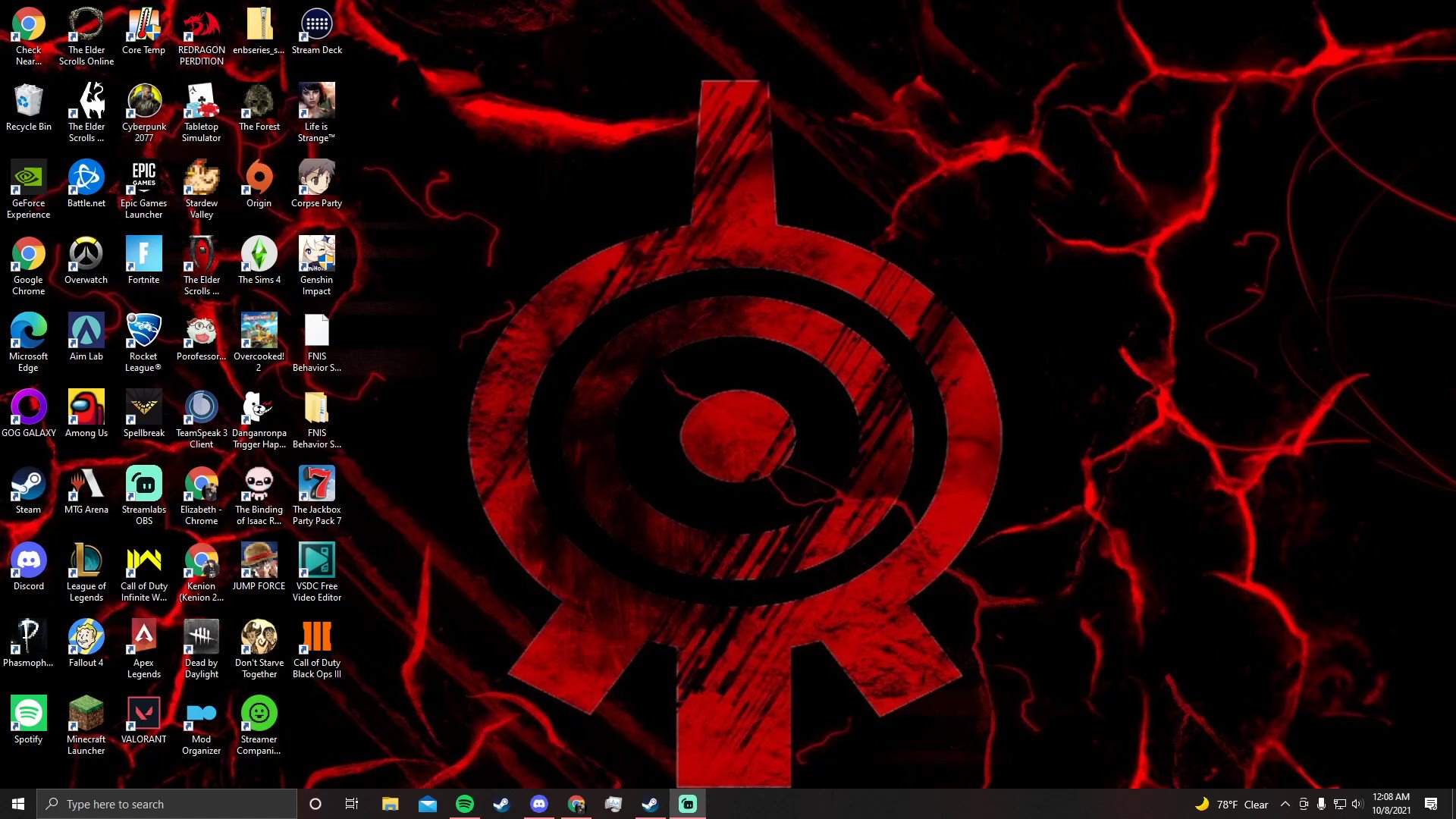Open The Sims 4 shortcut
Image resolution: width=1456 pixels, height=819 pixels.
(259, 261)
